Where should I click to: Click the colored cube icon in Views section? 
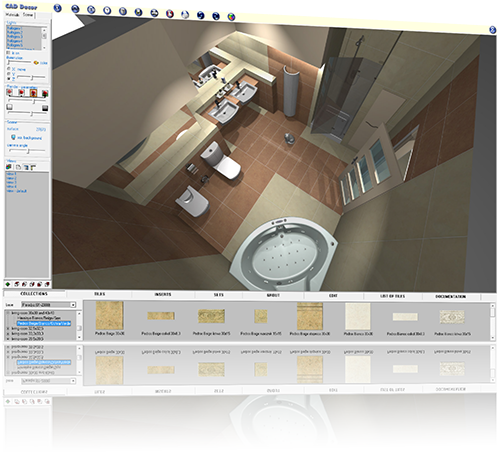point(9,166)
